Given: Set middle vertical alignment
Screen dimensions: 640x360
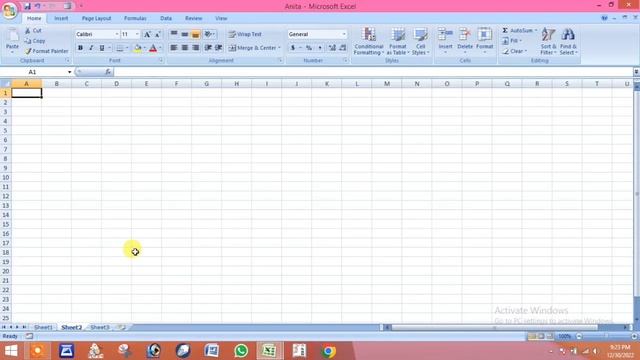Looking at the screenshot, I should point(185,34).
